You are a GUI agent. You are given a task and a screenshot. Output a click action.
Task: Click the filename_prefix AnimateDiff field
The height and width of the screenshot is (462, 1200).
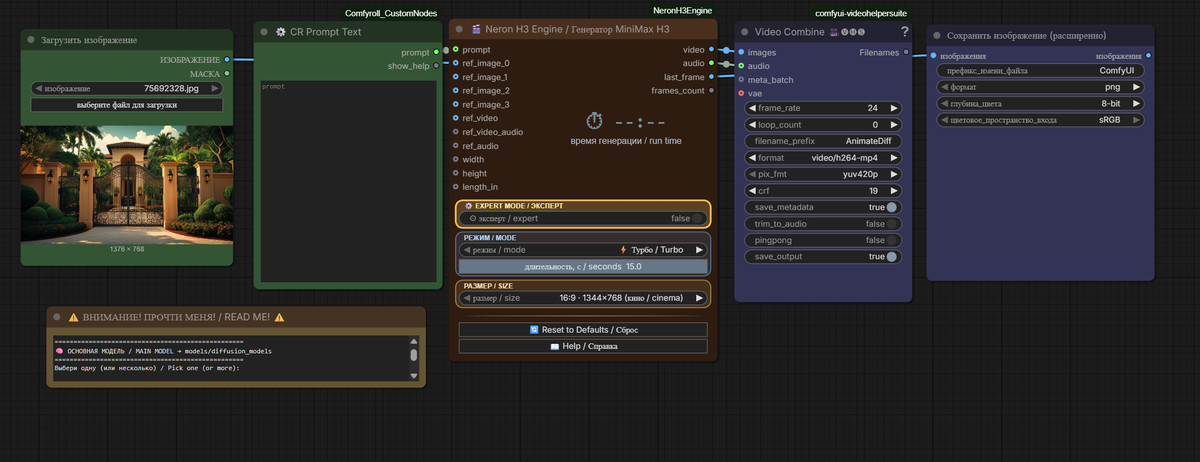coord(823,141)
